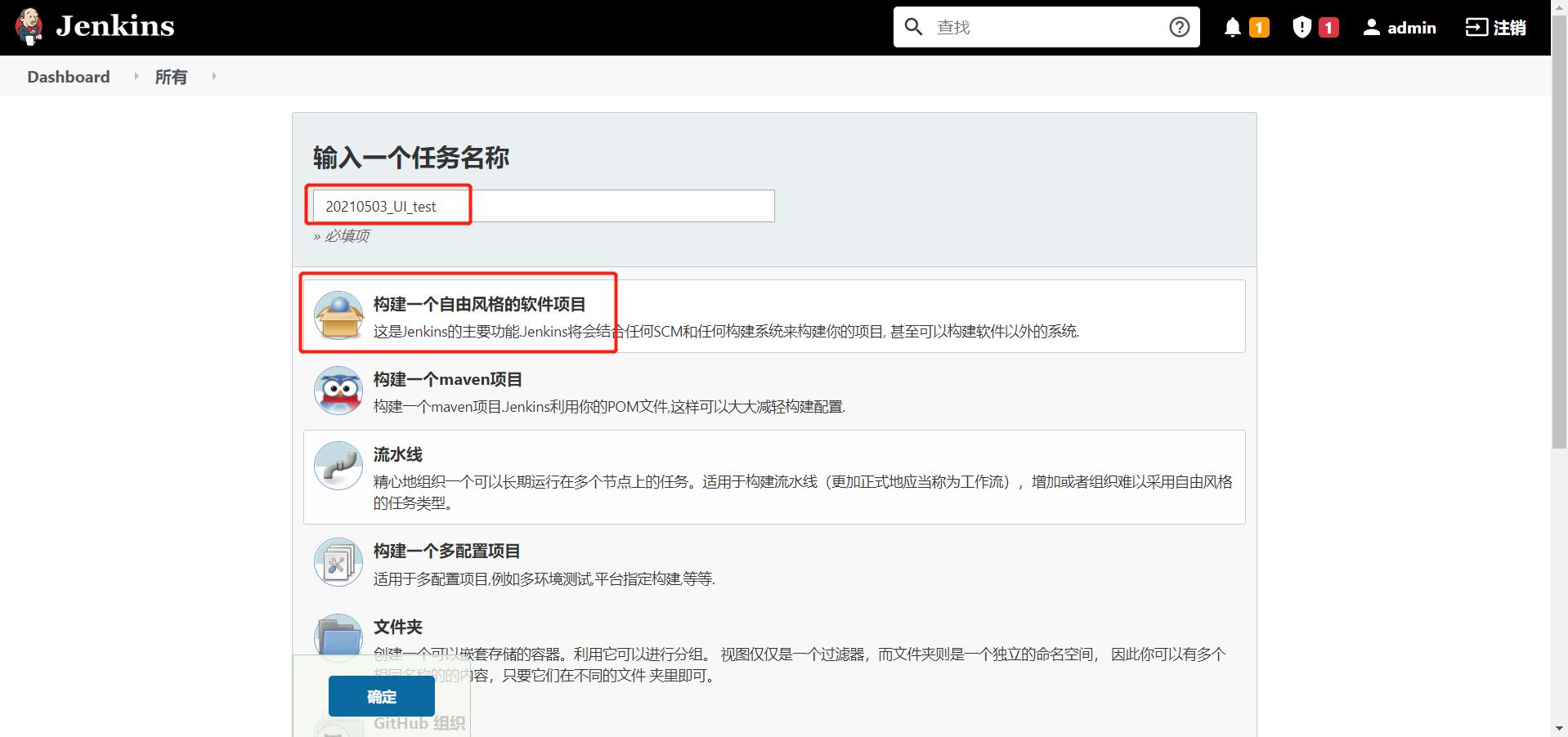Screen dimensions: 1568x737
Task: Click the 注销 logout link
Action: [x=1495, y=28]
